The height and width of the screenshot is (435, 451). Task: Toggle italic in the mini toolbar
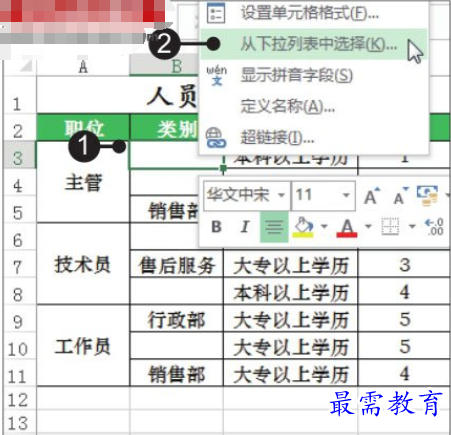[245, 227]
